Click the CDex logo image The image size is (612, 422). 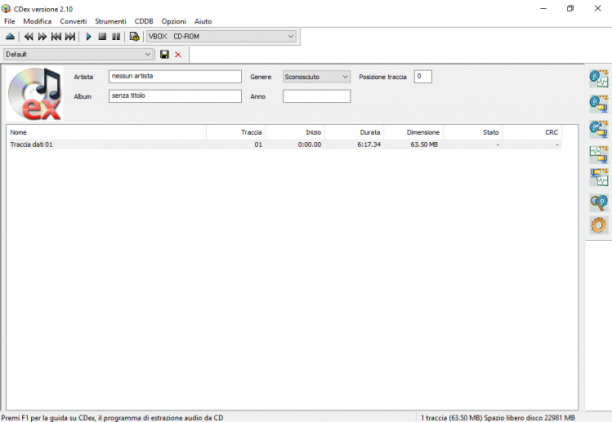(x=35, y=94)
